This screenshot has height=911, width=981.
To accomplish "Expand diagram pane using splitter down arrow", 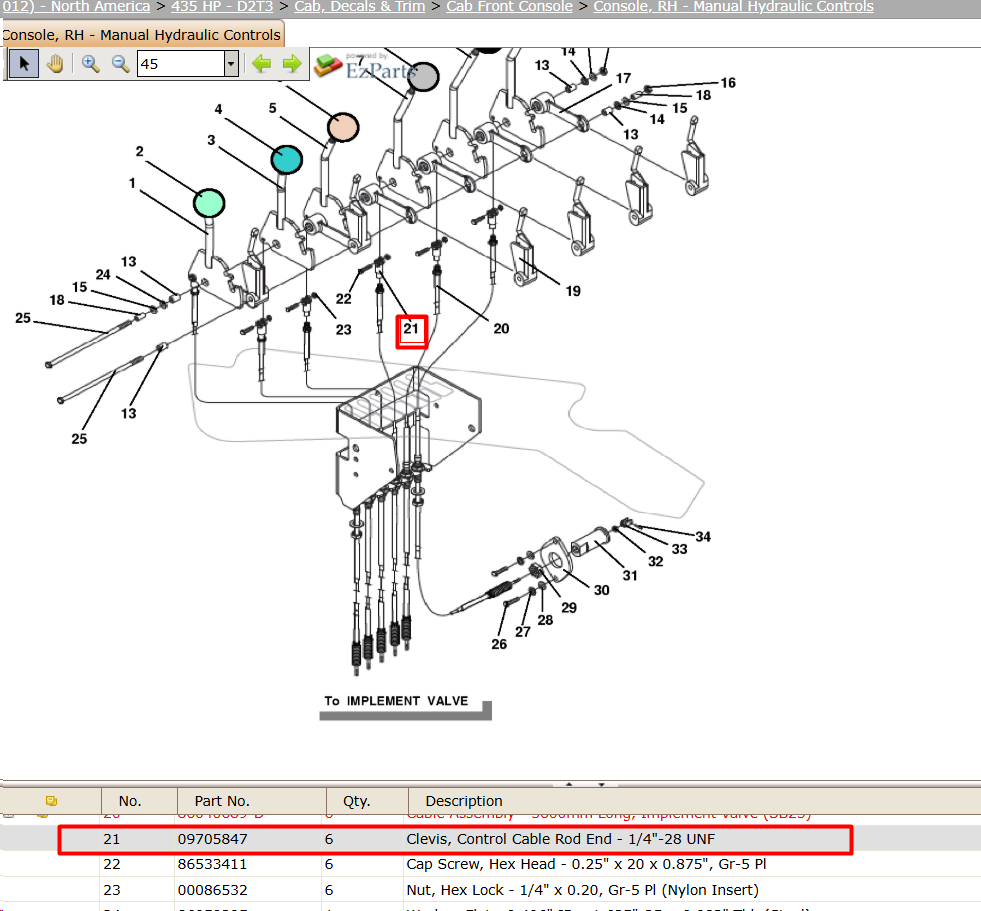I will (x=601, y=784).
